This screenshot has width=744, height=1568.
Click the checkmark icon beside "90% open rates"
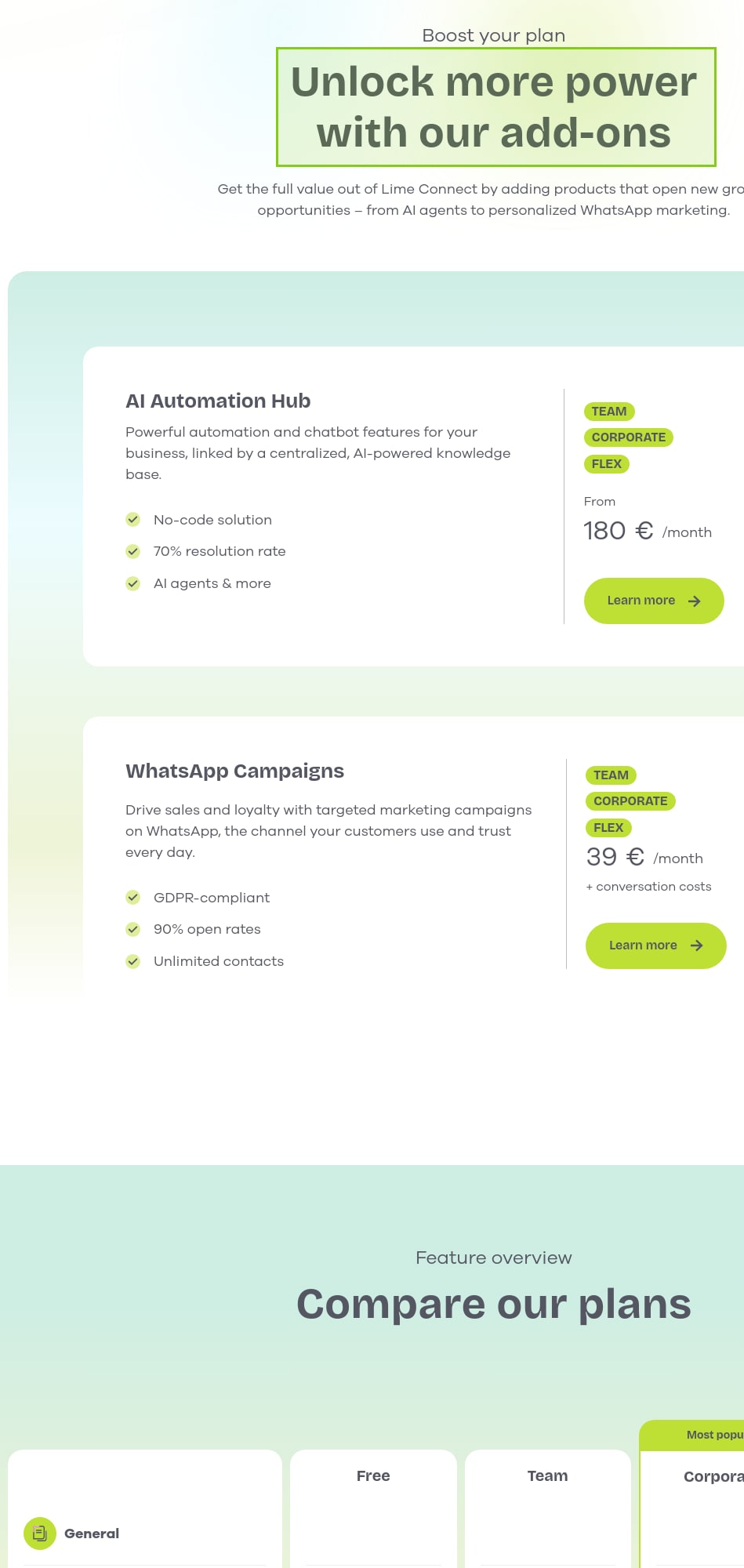133,929
